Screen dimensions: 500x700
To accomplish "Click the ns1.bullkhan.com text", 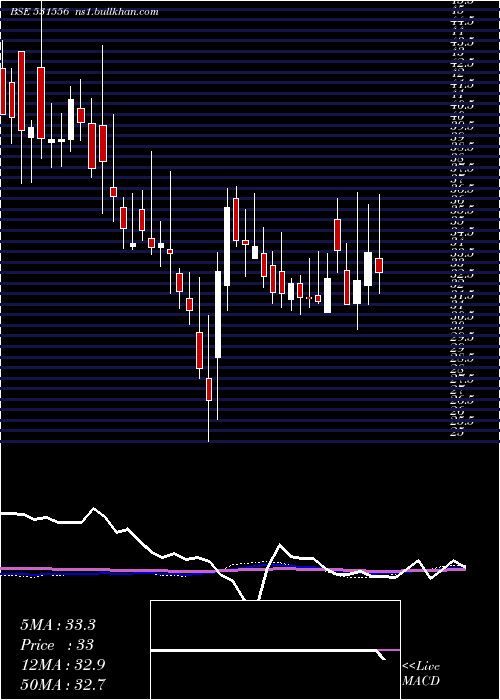I will (117, 12).
